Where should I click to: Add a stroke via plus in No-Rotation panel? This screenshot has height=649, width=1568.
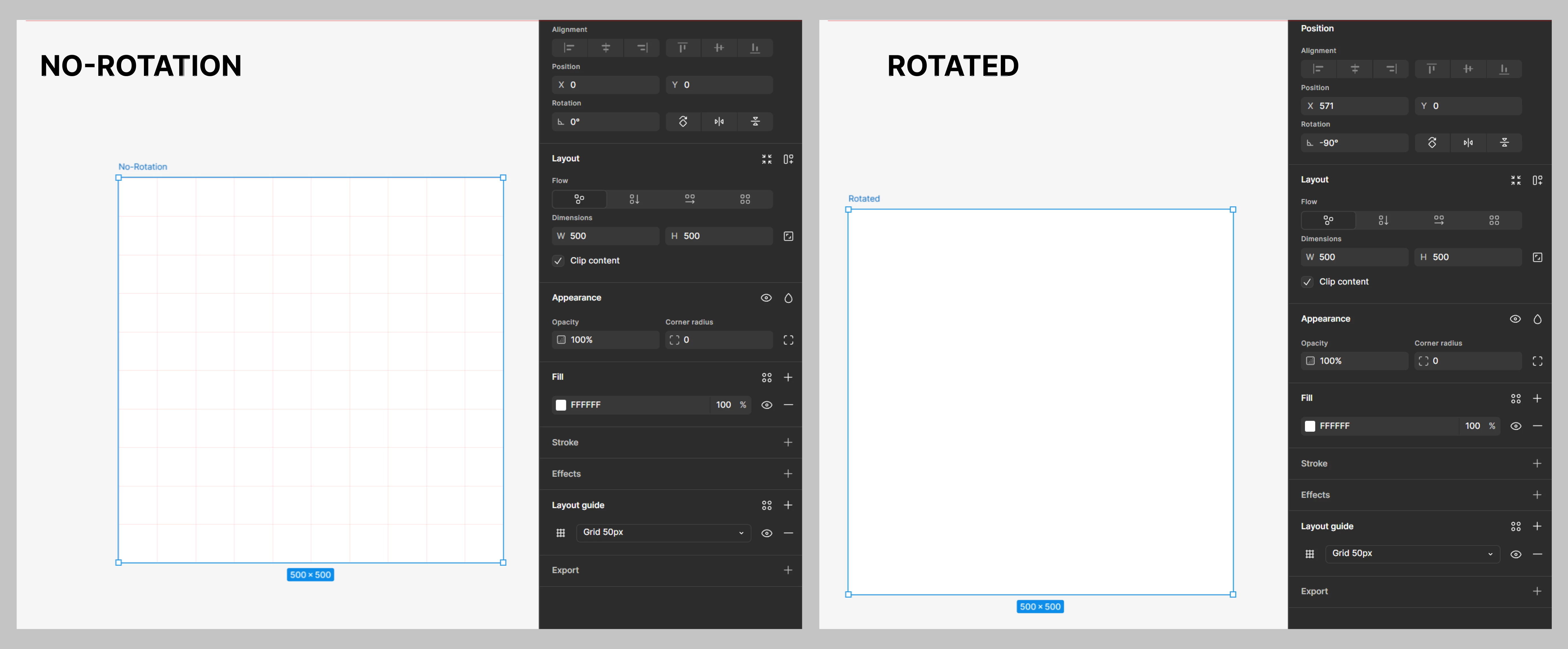coord(788,443)
